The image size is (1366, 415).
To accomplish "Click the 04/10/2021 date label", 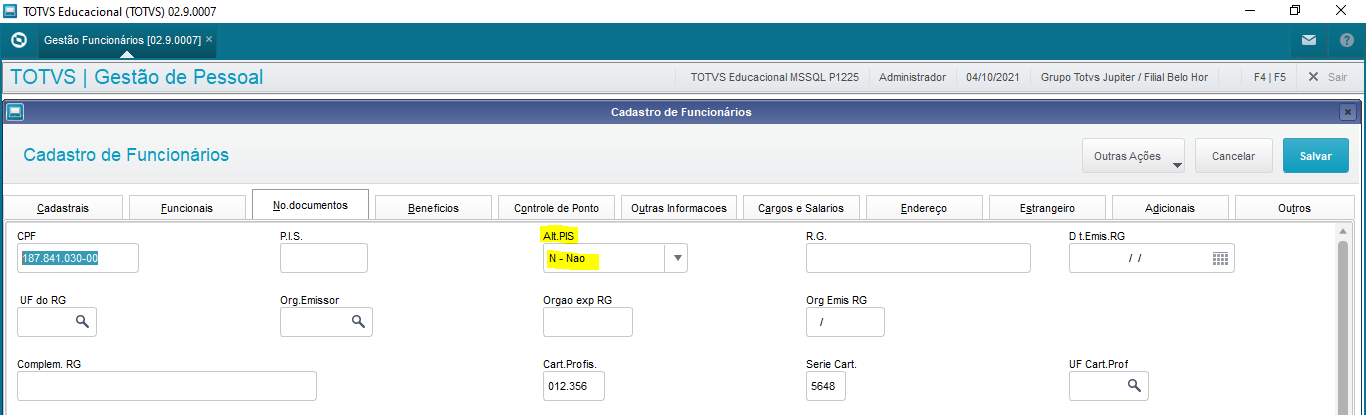I will pos(993,77).
